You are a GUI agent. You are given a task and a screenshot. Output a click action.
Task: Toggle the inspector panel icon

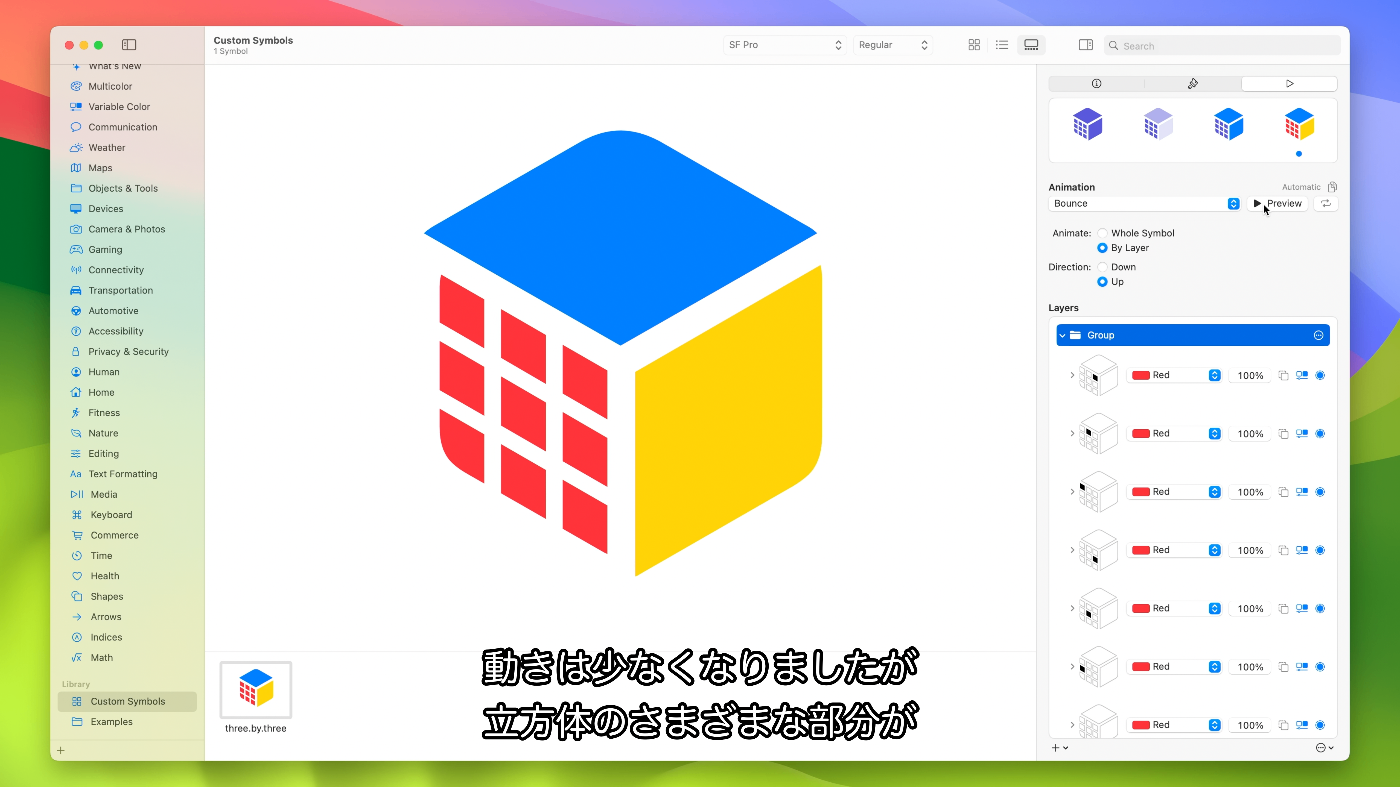pyautogui.click(x=1086, y=45)
